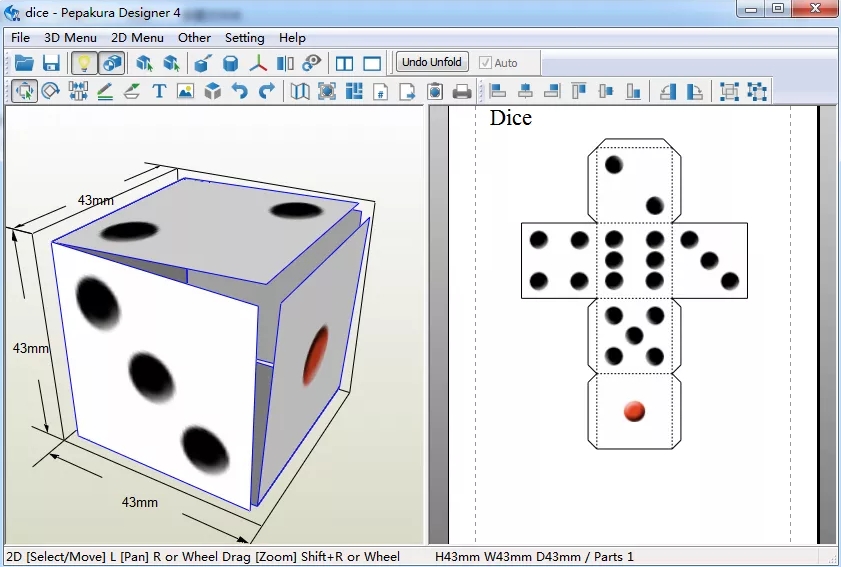
Task: Switch to the single-pane view
Action: [x=372, y=63]
